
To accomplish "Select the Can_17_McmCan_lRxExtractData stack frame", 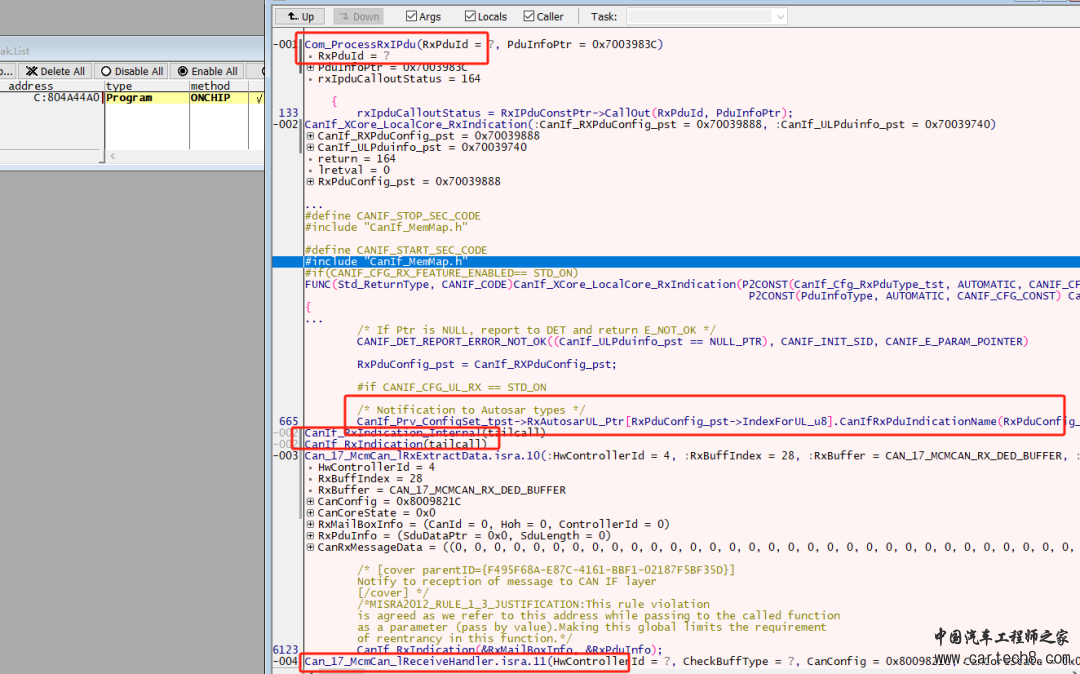I will [x=400, y=455].
